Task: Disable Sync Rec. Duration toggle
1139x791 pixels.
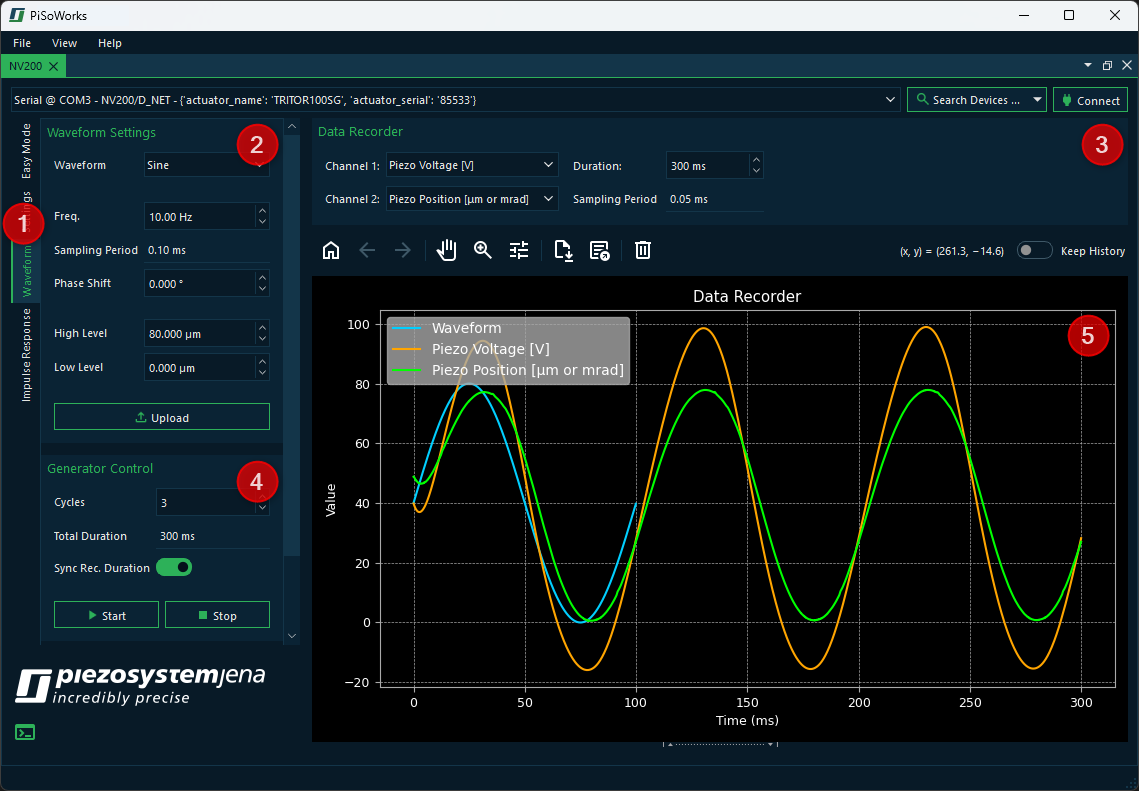Action: pos(174,568)
